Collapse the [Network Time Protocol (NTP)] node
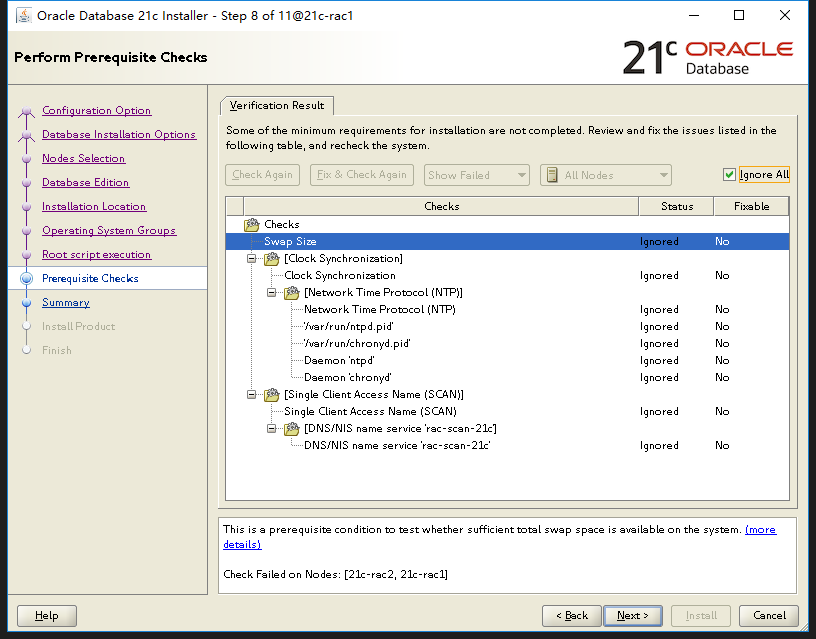The width and height of the screenshot is (816, 639). point(272,292)
